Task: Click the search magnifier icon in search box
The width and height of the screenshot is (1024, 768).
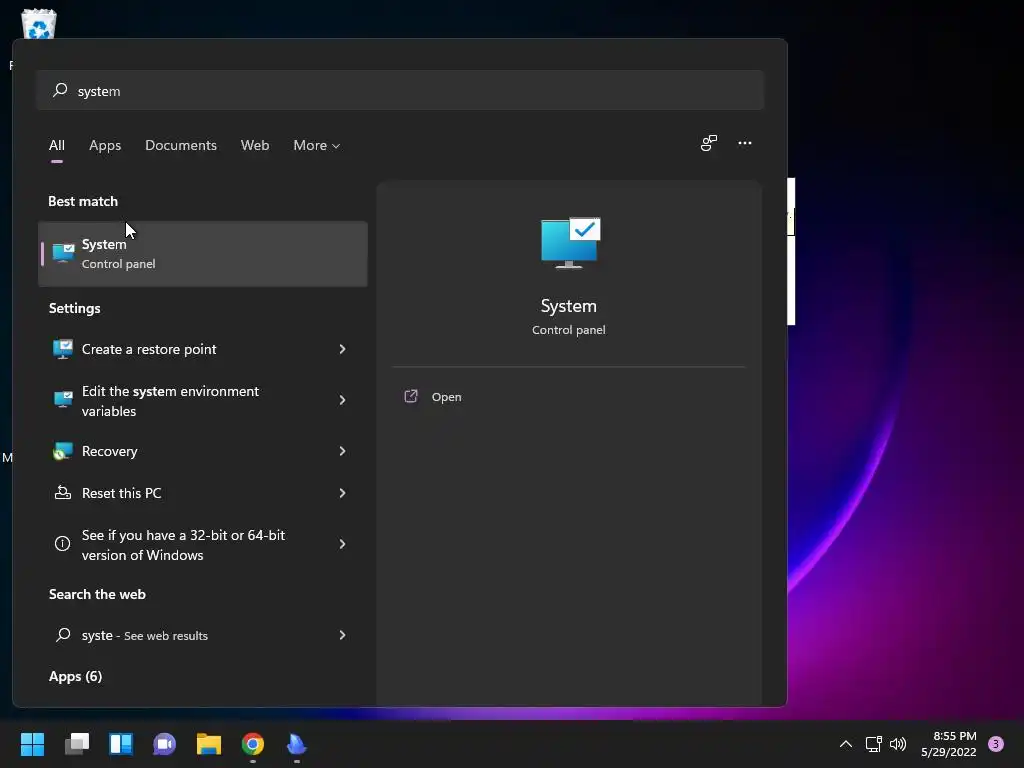Action: coord(60,90)
